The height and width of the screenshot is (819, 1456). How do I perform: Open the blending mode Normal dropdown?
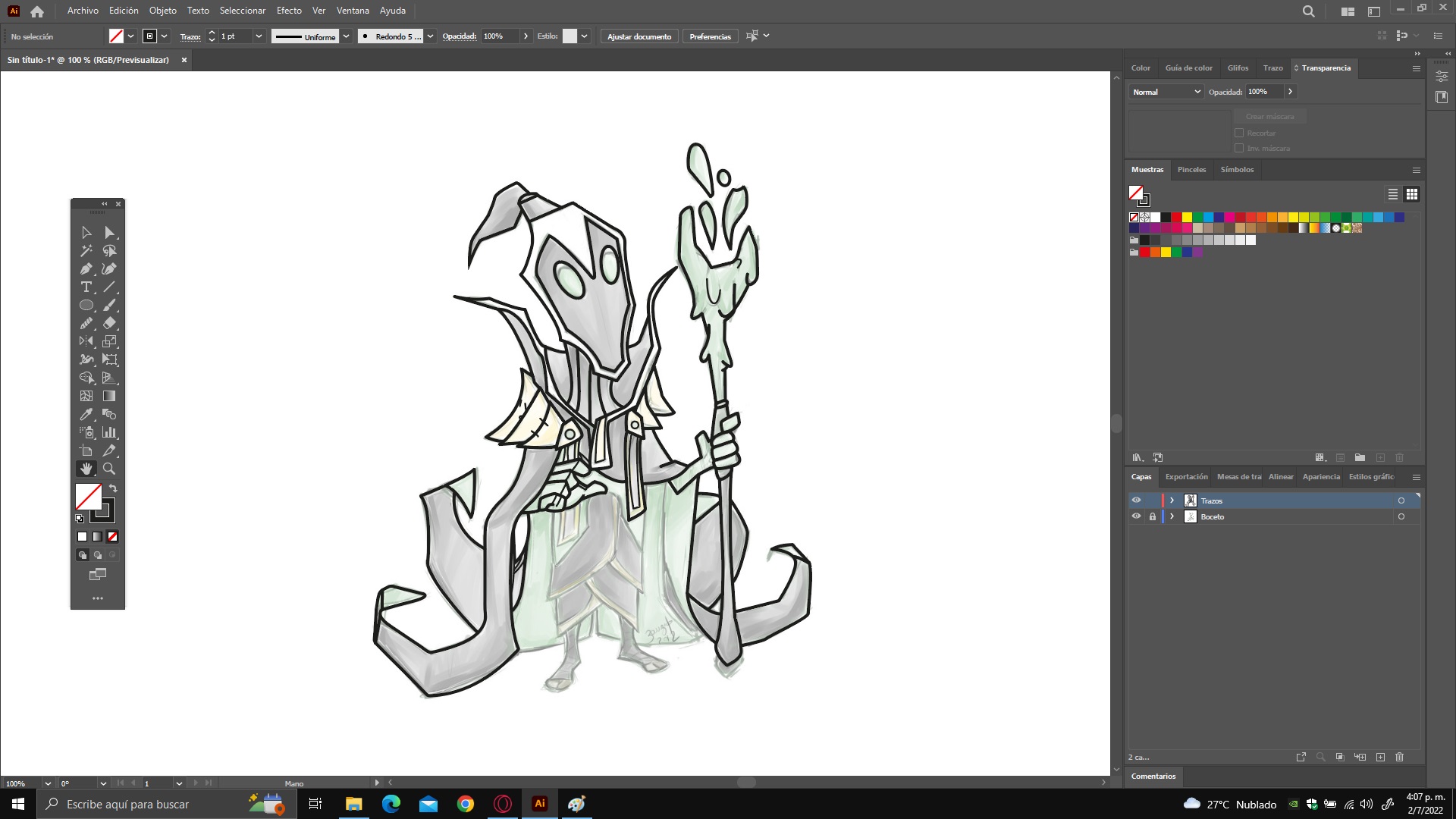pos(1166,92)
